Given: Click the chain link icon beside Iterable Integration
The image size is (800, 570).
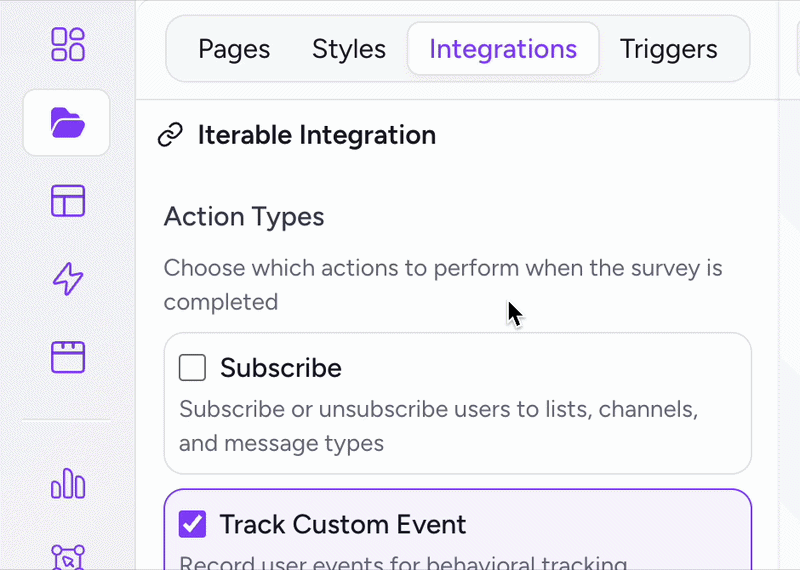Looking at the screenshot, I should click(170, 135).
